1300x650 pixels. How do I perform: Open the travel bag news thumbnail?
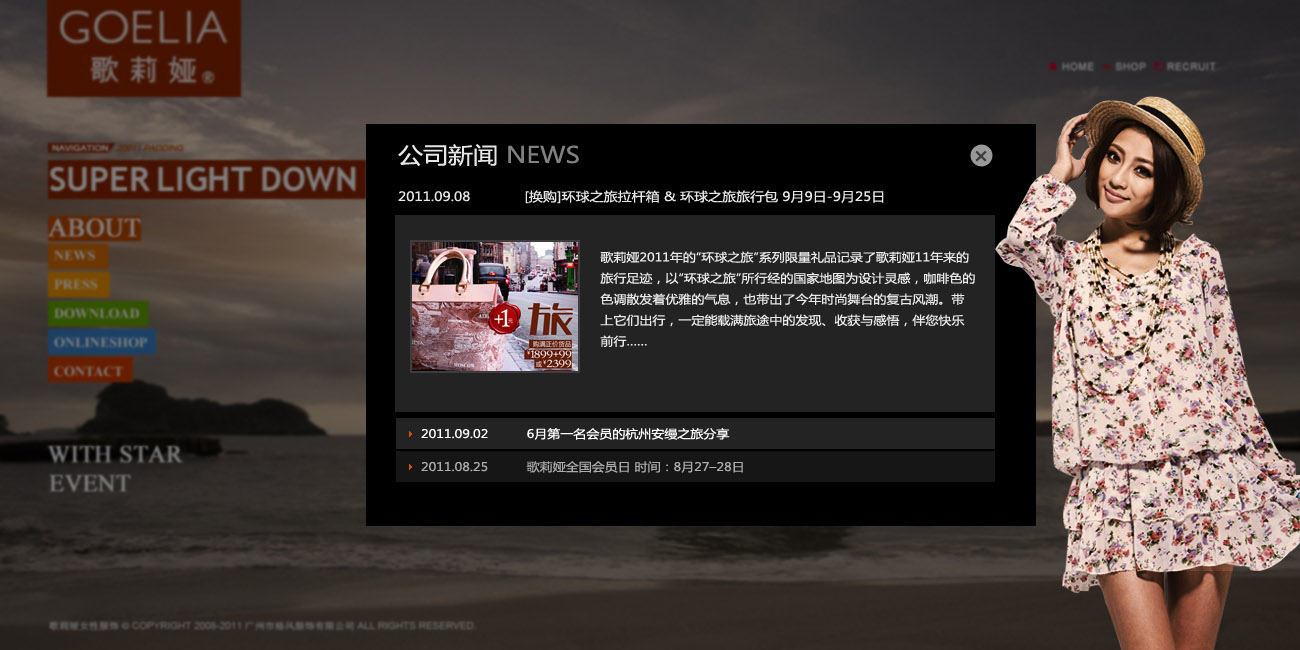[x=495, y=306]
